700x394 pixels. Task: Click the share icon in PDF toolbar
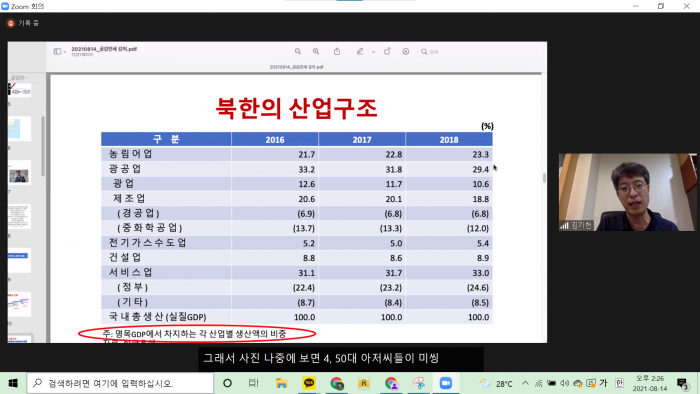click(x=337, y=52)
